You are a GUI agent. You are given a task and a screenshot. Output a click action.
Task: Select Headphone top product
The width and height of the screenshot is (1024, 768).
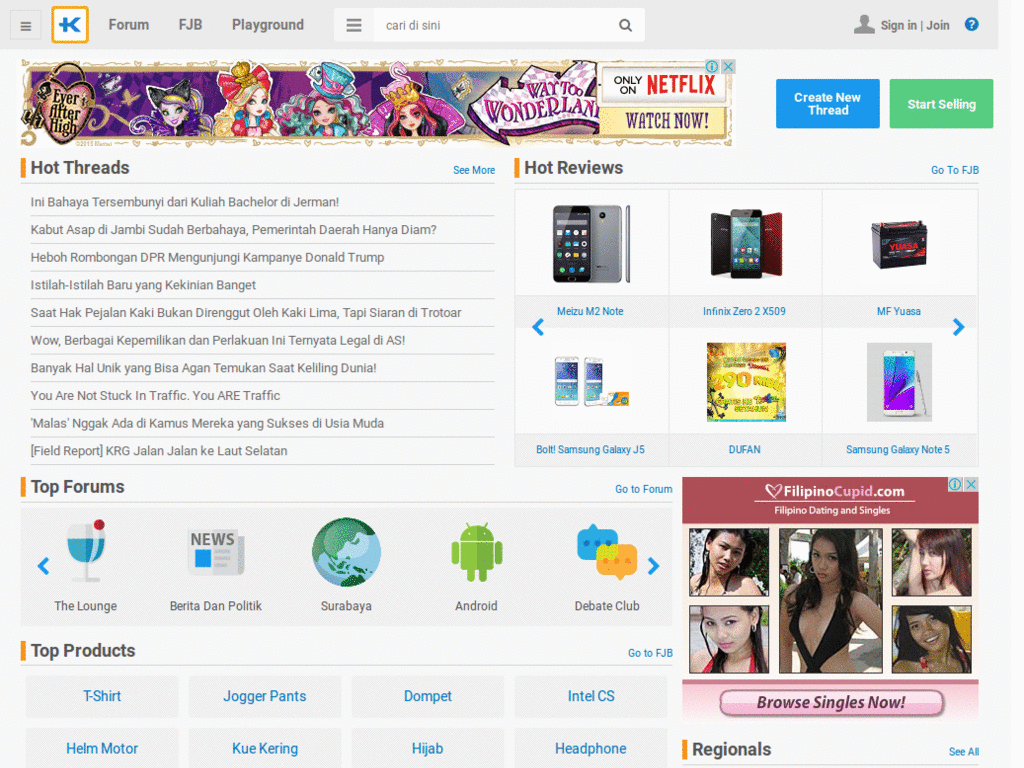[x=591, y=748]
